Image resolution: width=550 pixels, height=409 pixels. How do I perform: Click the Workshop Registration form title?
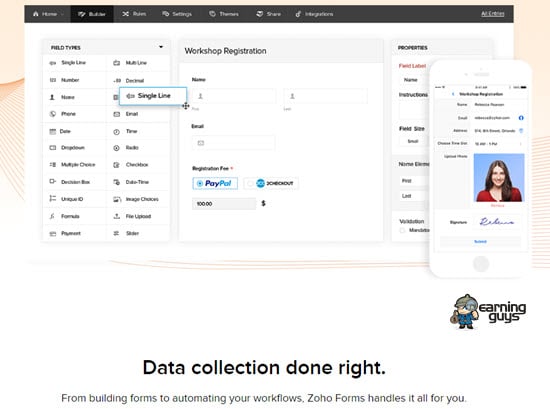coord(226,51)
